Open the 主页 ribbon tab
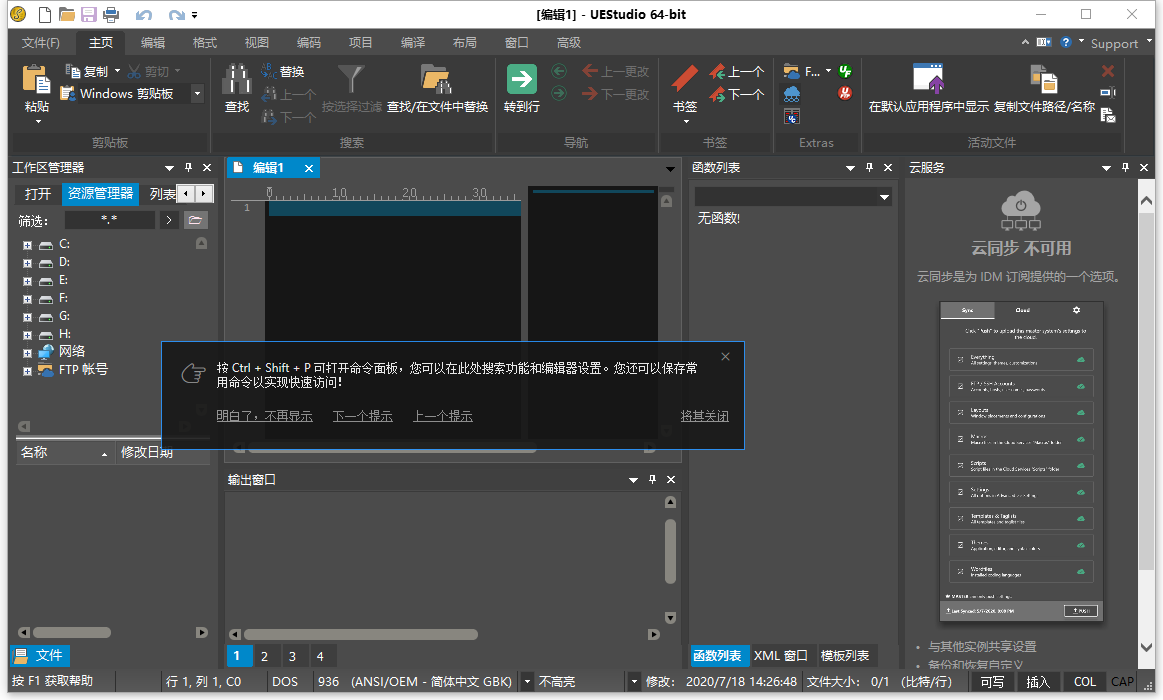Viewport: 1163px width, 700px height. click(101, 43)
